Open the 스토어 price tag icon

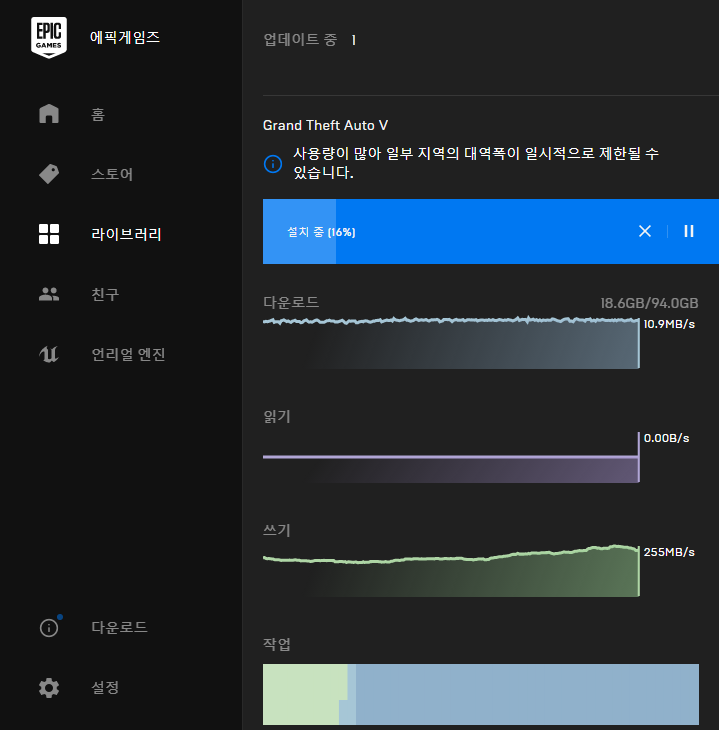coord(49,174)
